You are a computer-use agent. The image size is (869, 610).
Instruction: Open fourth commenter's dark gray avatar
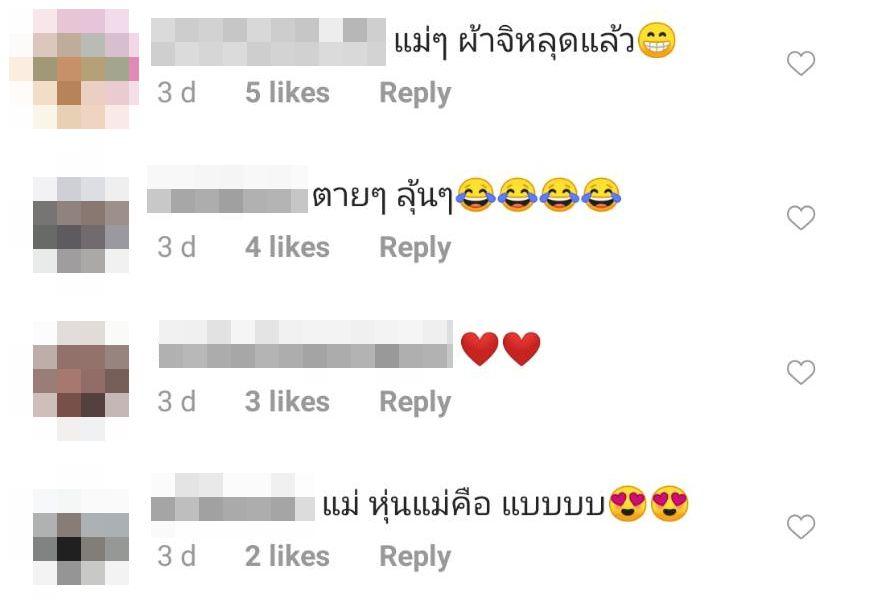click(81, 537)
